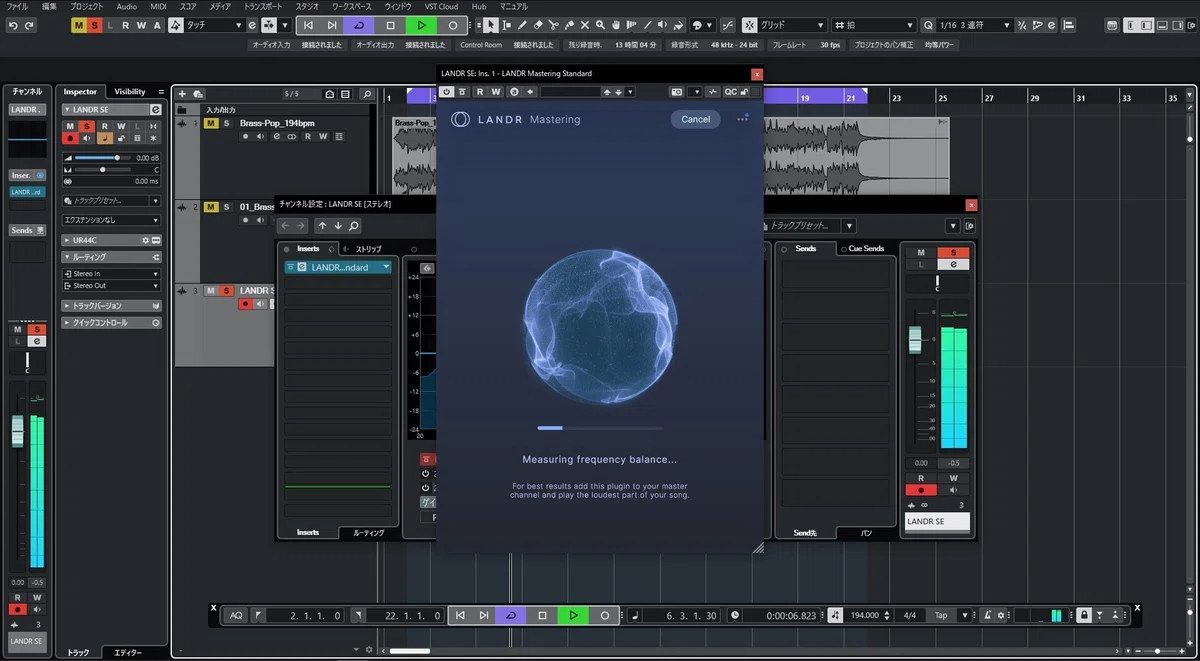Open トランスポート menu
Screen dimensions: 1200x661
262,6
